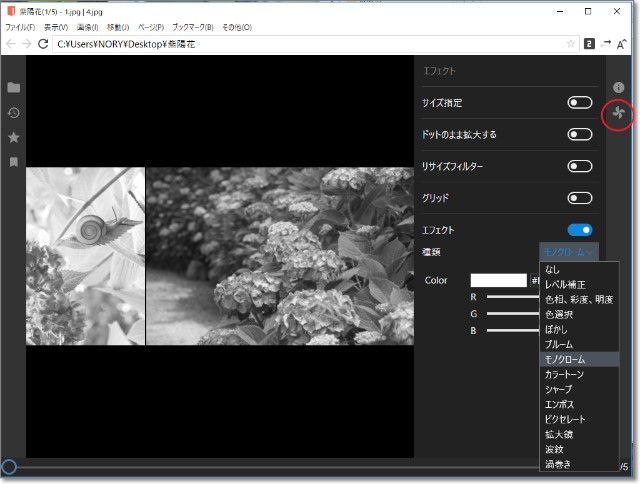Open the ブックマーク(B) menu

192,27
